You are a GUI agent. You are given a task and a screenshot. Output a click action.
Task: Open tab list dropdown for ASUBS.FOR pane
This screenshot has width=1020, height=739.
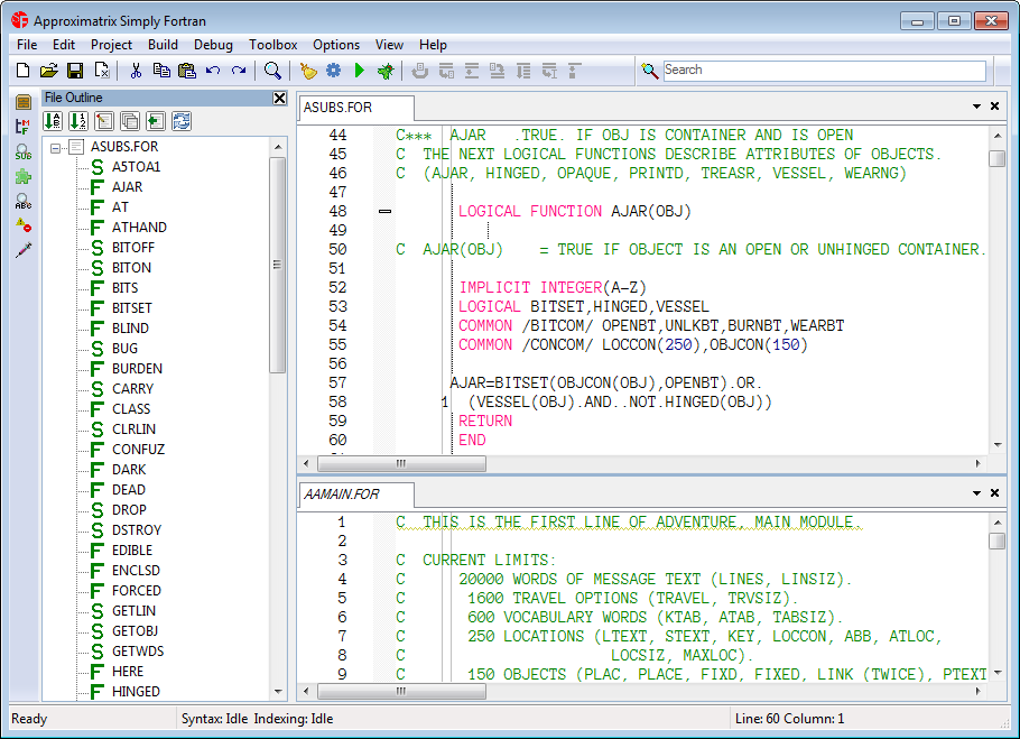tap(976, 106)
